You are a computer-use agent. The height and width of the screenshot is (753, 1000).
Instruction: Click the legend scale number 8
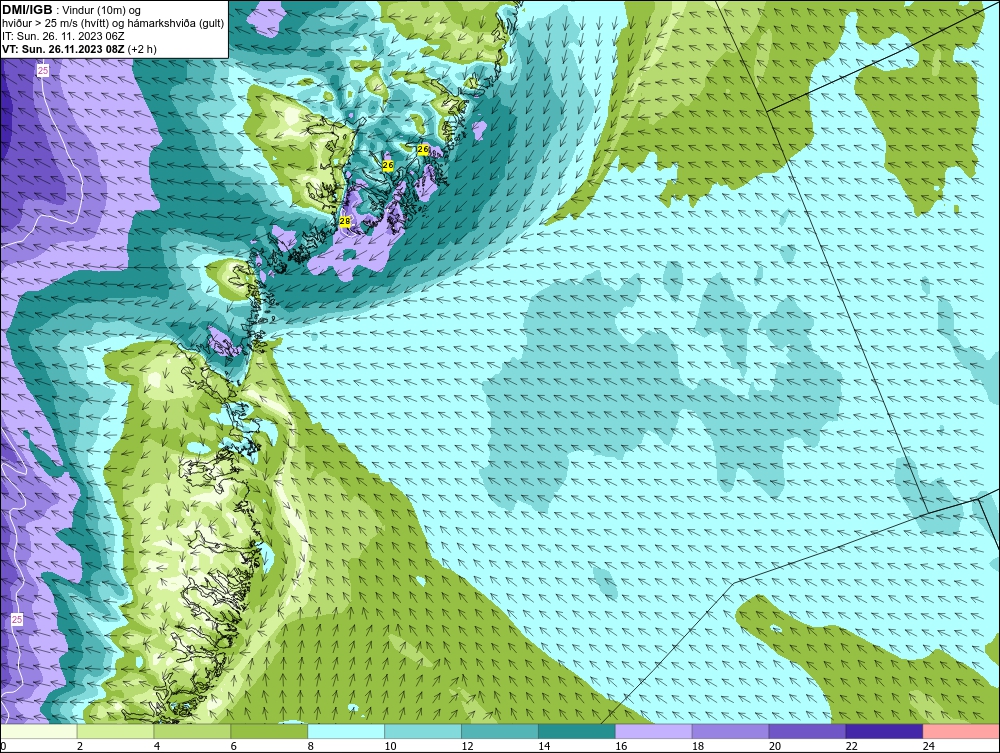coord(311,746)
